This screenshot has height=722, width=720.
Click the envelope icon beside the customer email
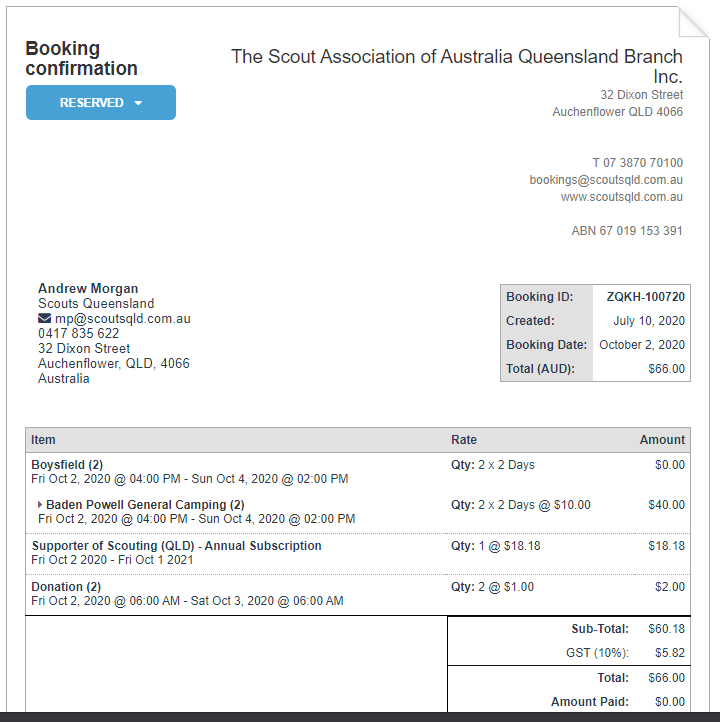click(44, 318)
